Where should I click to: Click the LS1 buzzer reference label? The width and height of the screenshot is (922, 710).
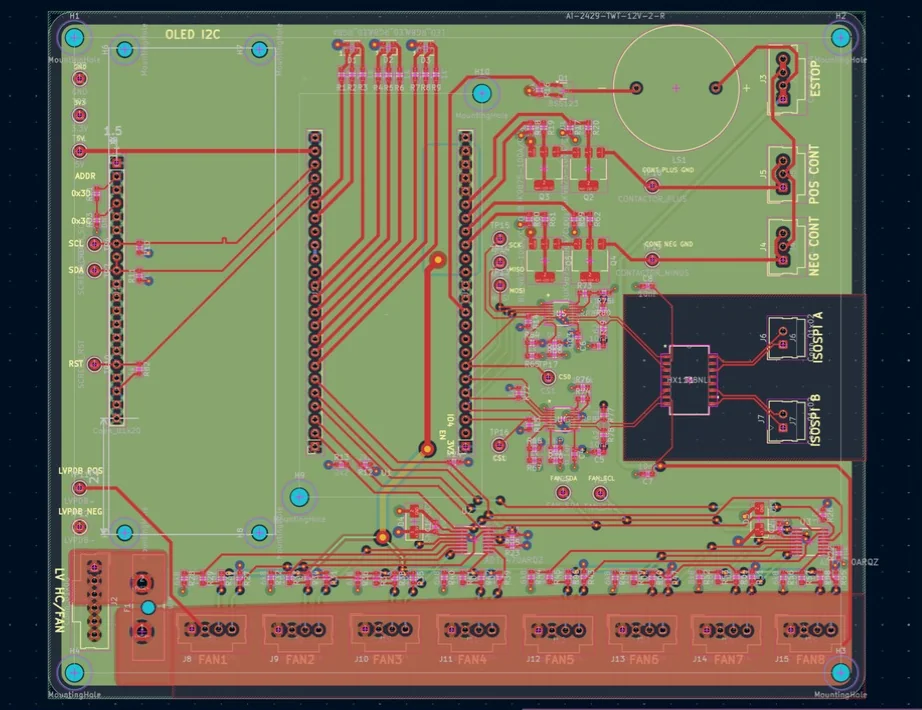coord(679,159)
